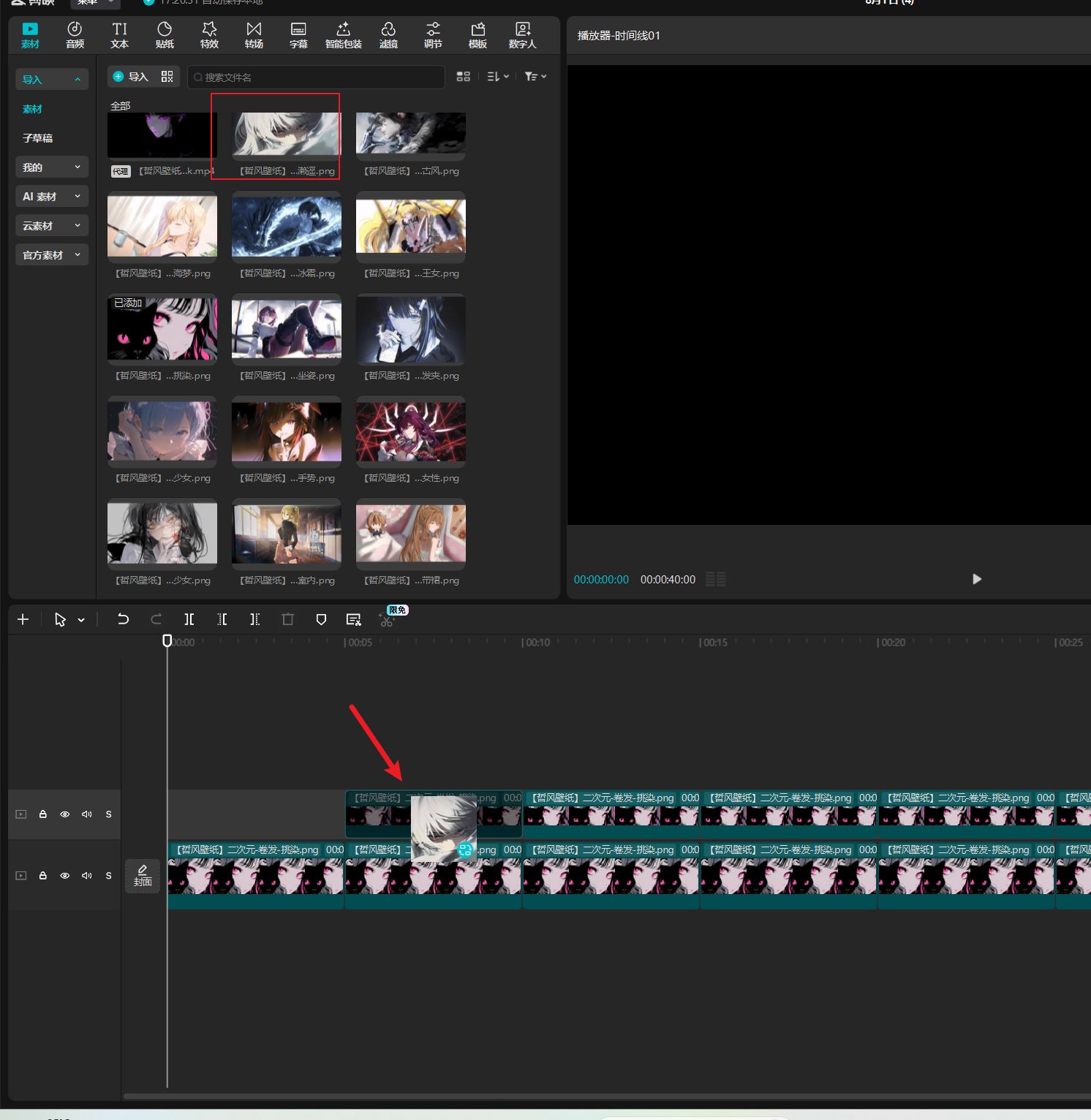Open the 转场 transitions tab
1091x1120 pixels.
coord(254,34)
